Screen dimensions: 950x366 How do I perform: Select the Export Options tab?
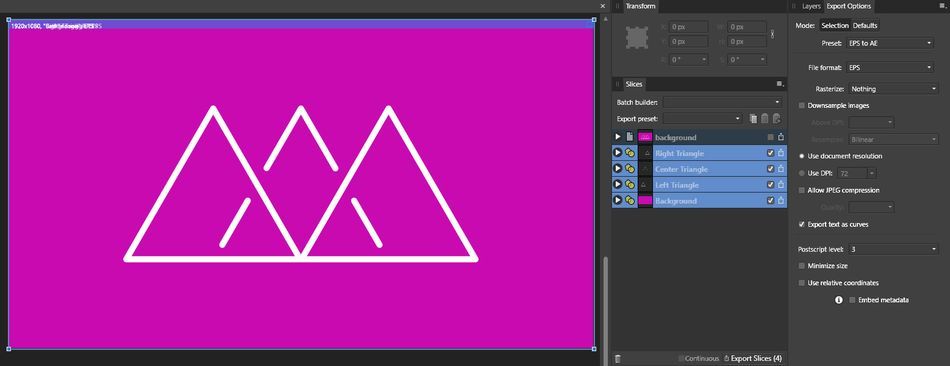pos(848,6)
